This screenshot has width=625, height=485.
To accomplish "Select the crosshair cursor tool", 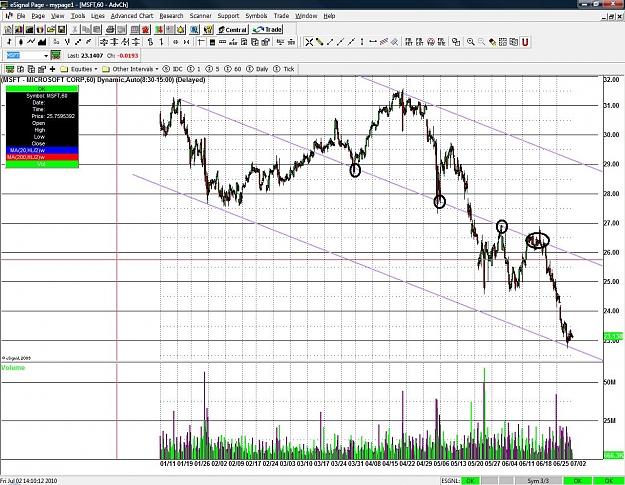I will 309,42.
